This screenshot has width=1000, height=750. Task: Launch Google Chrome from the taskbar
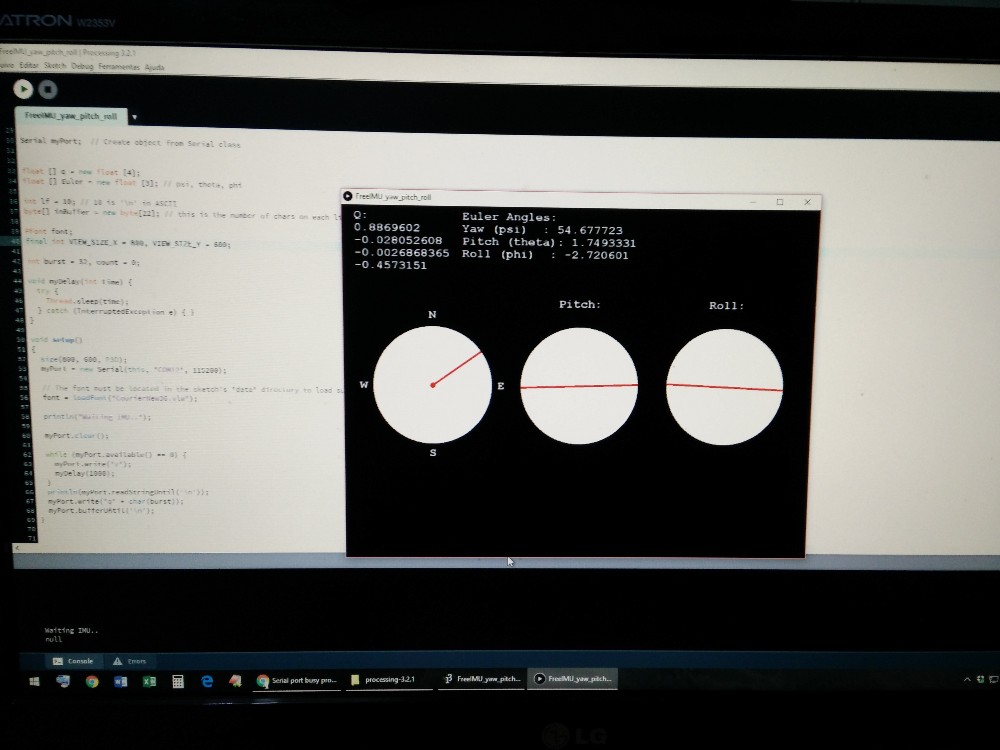coord(92,681)
